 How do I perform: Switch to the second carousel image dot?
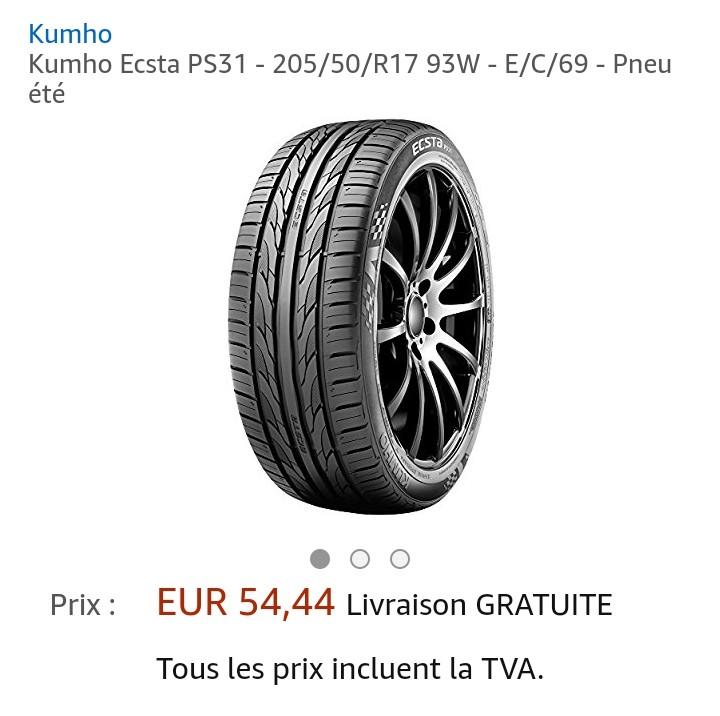click(360, 559)
